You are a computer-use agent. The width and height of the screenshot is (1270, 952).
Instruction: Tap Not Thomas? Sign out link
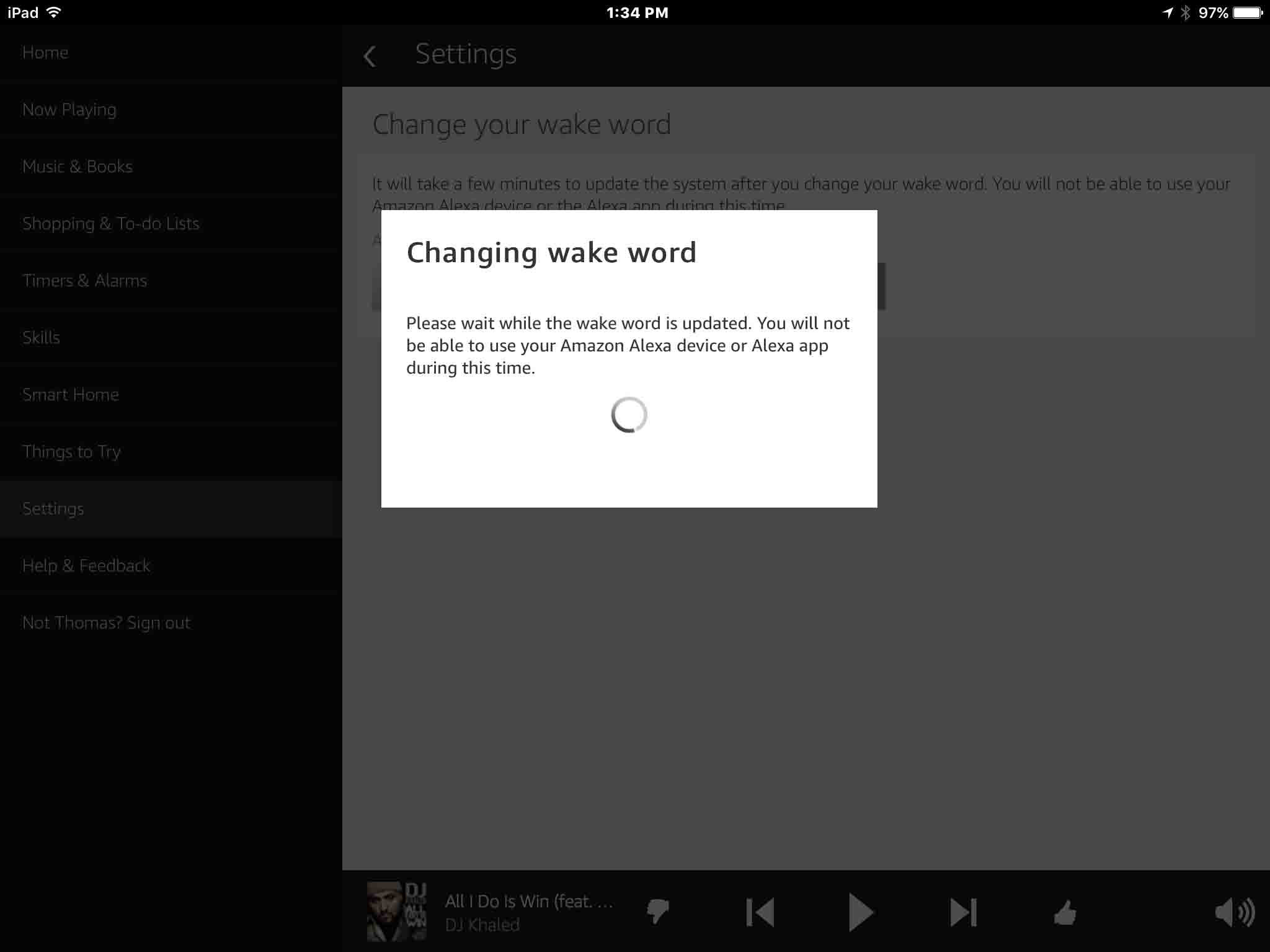click(107, 623)
